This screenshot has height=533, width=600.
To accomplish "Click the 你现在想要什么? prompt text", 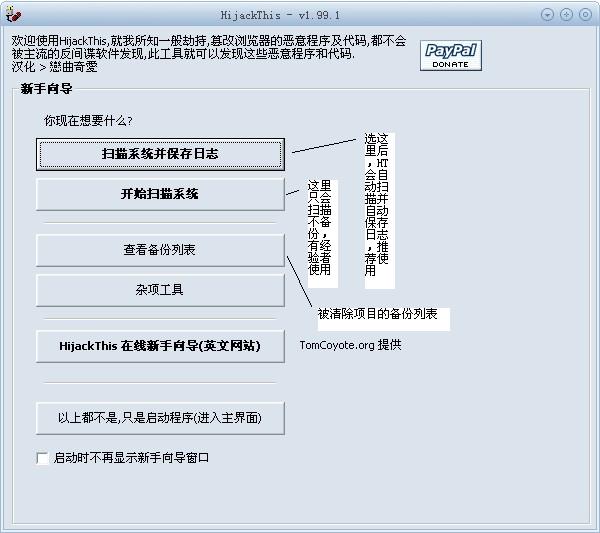I will coord(88,121).
